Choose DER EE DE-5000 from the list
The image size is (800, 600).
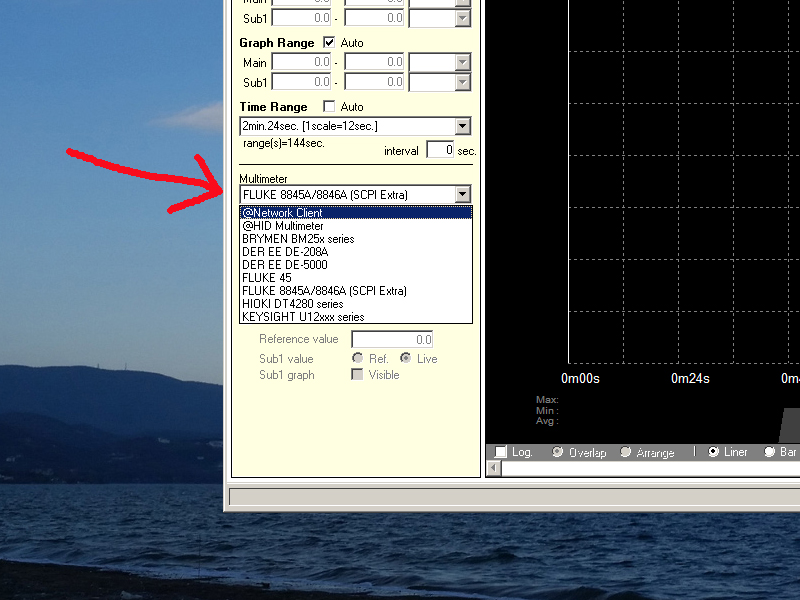point(356,265)
